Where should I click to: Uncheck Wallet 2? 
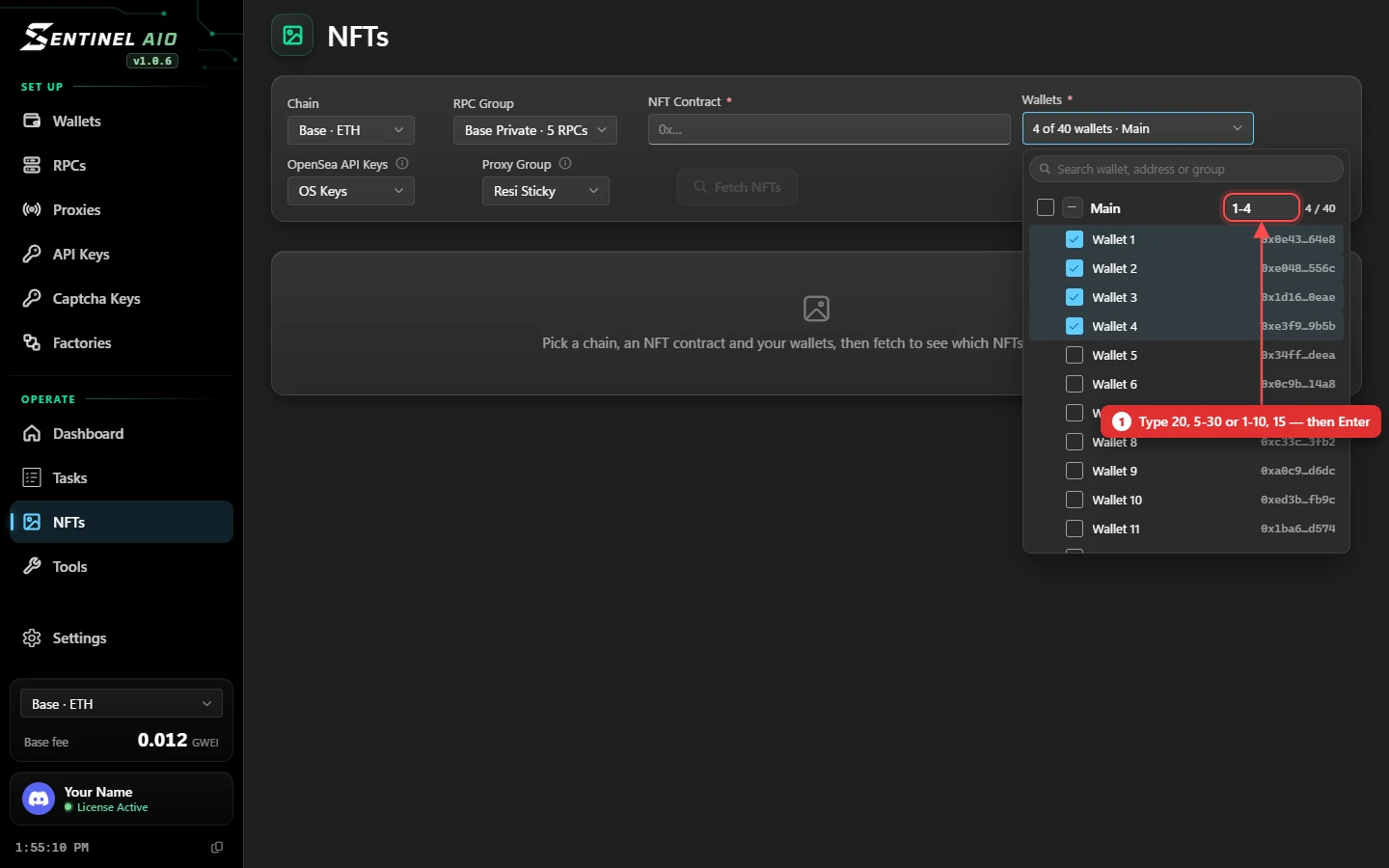click(x=1075, y=268)
